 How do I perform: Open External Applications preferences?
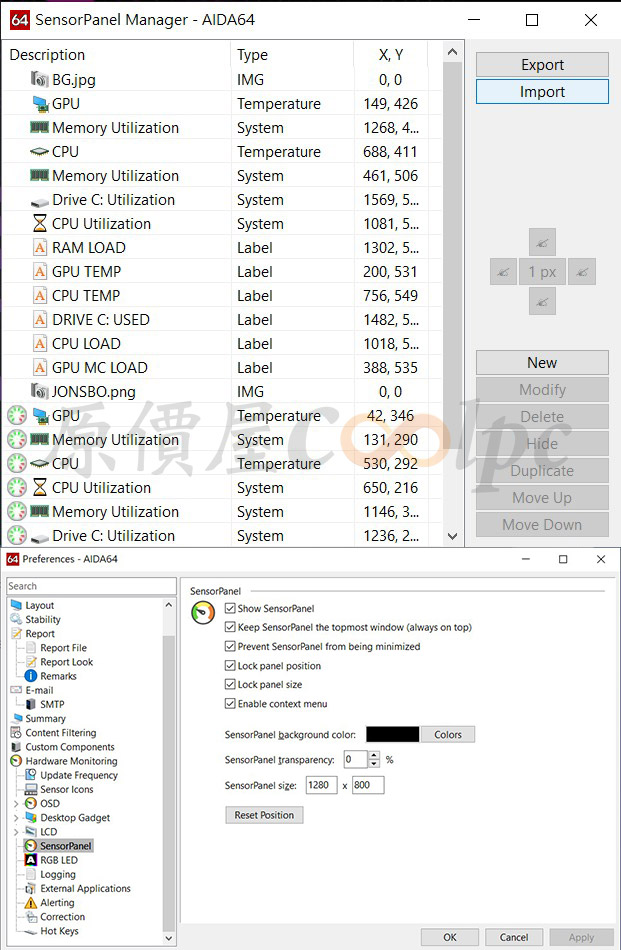click(x=85, y=888)
